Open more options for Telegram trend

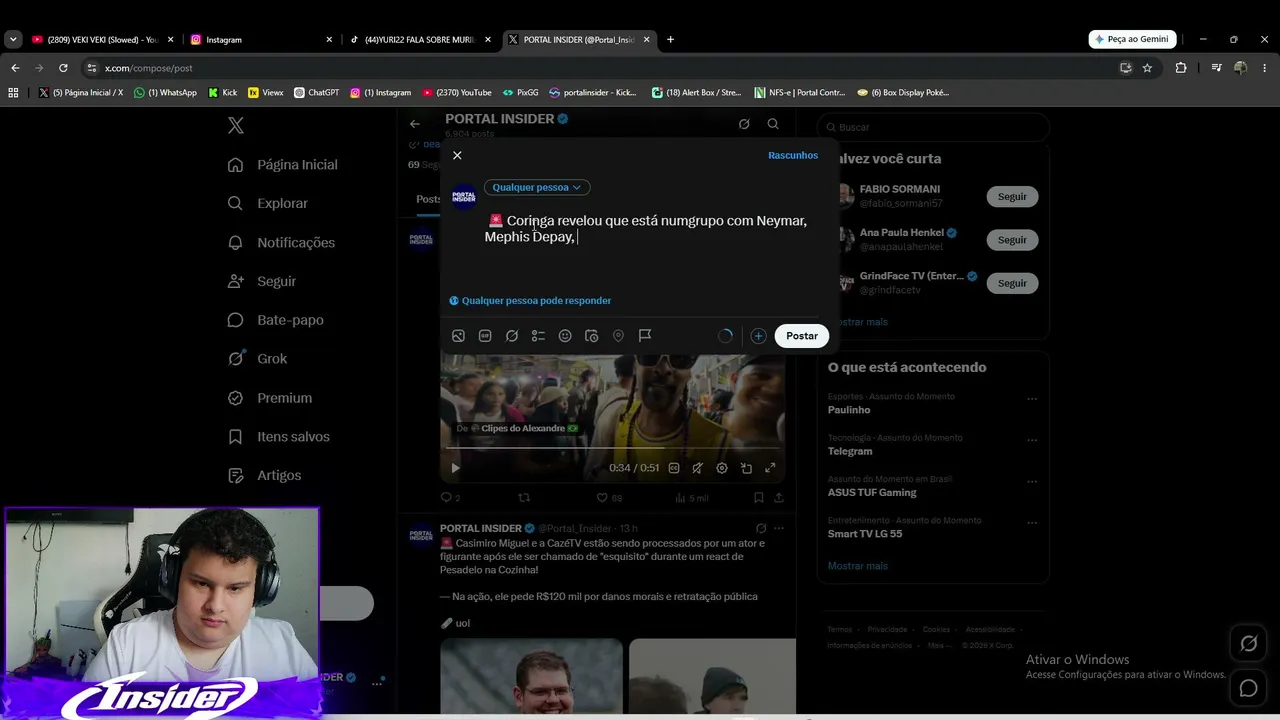(x=1032, y=440)
